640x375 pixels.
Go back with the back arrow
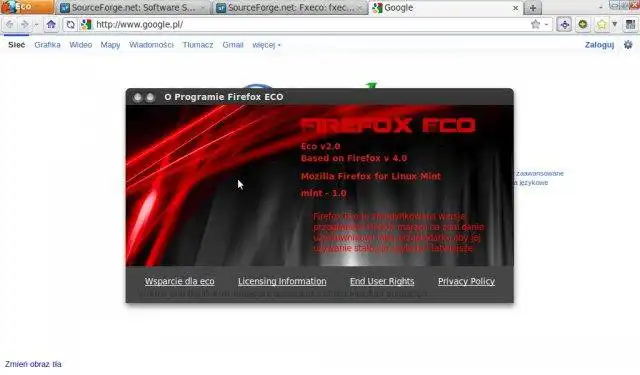click(10, 24)
